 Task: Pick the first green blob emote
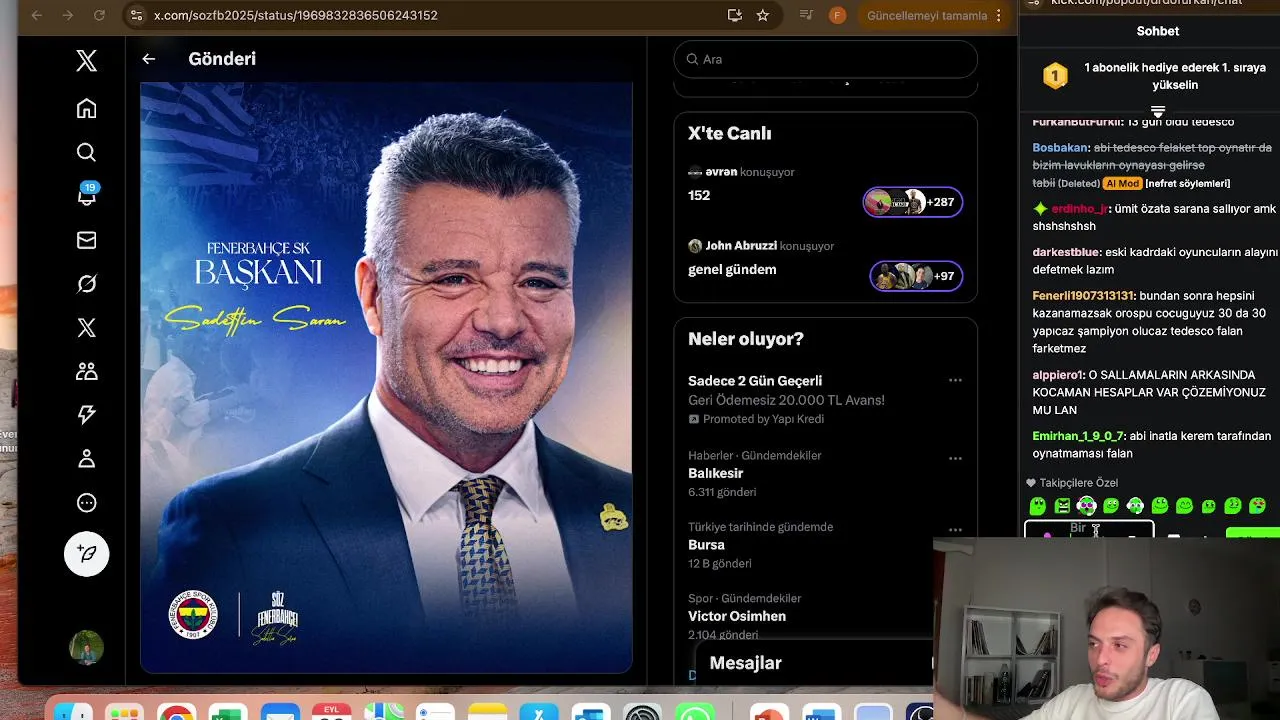tap(1038, 506)
